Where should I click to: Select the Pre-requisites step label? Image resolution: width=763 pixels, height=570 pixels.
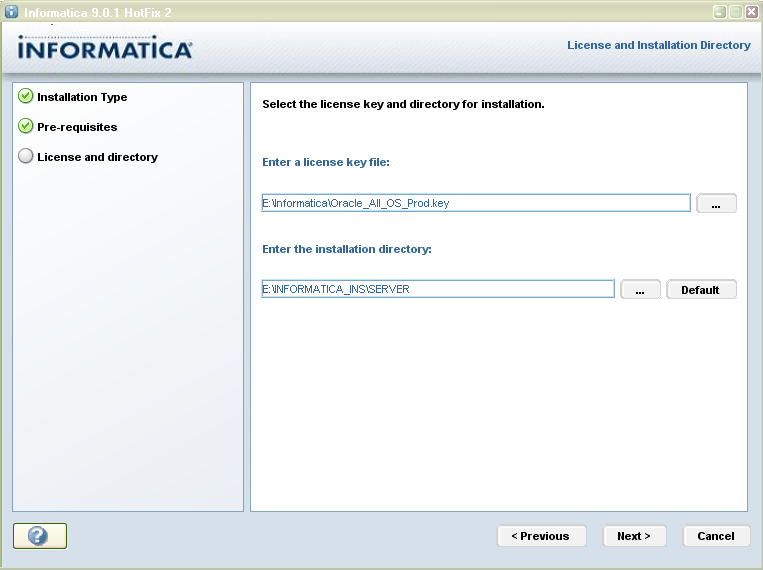(x=77, y=127)
